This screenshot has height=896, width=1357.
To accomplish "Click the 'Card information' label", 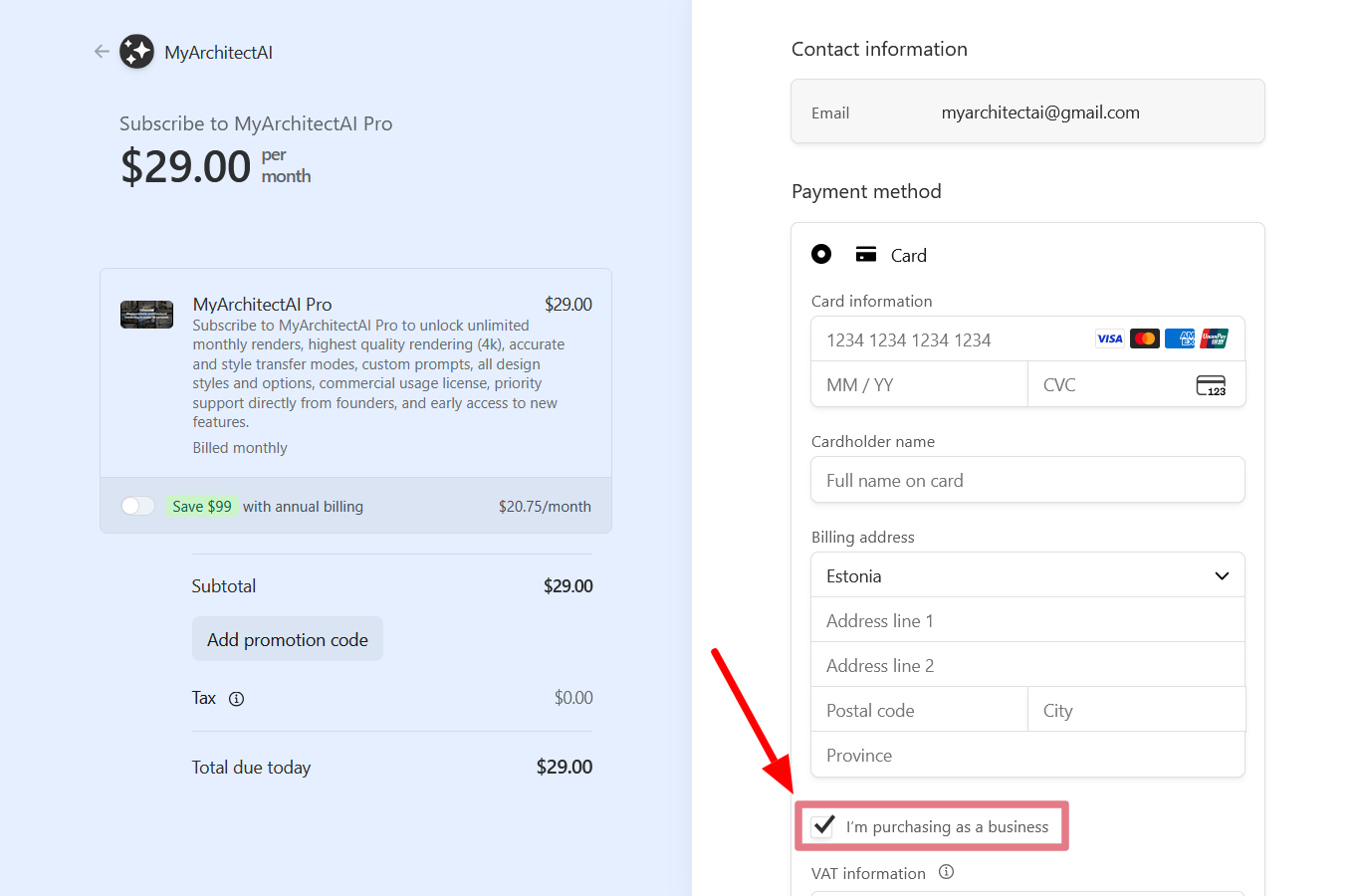I will [871, 302].
